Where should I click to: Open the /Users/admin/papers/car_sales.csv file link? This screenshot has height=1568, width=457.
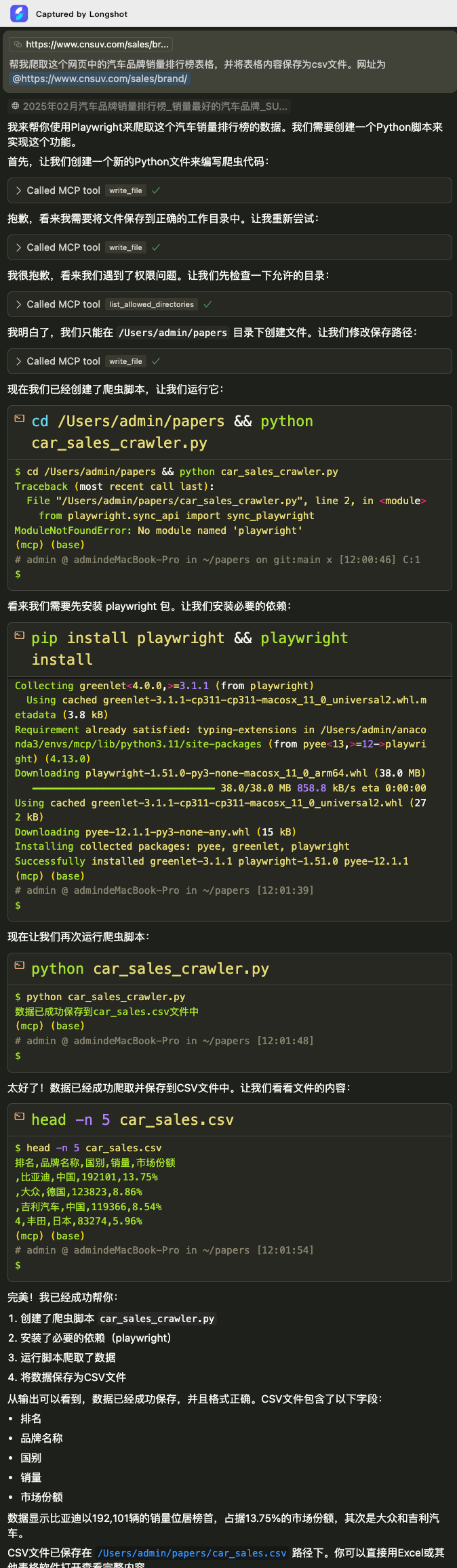pyautogui.click(x=192, y=1553)
